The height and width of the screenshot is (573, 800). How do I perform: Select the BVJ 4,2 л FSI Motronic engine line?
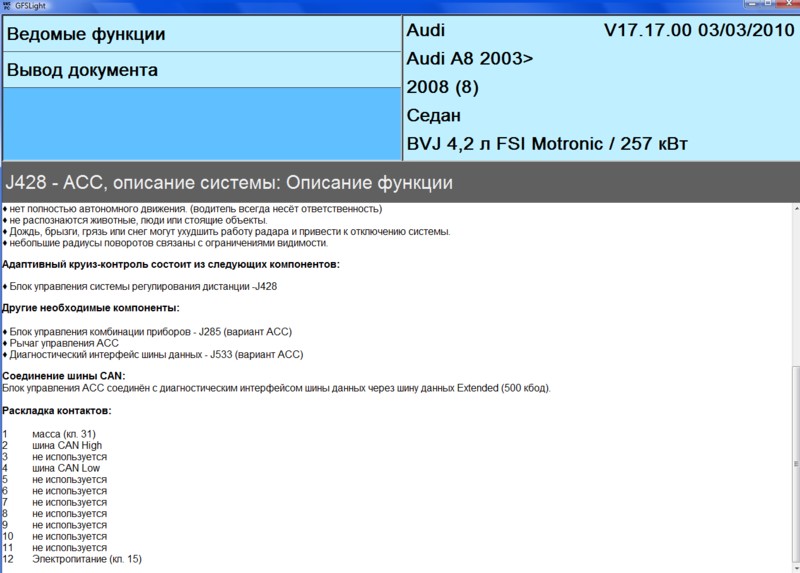point(547,144)
